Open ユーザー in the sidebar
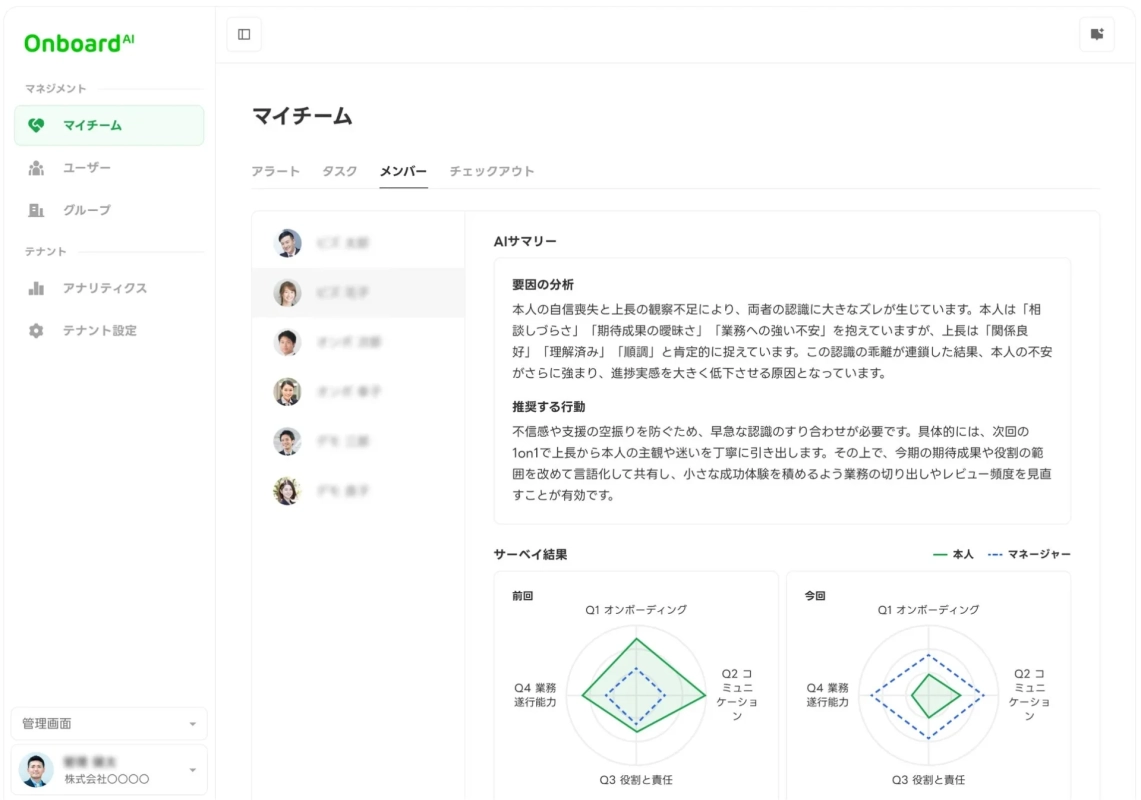 109,168
